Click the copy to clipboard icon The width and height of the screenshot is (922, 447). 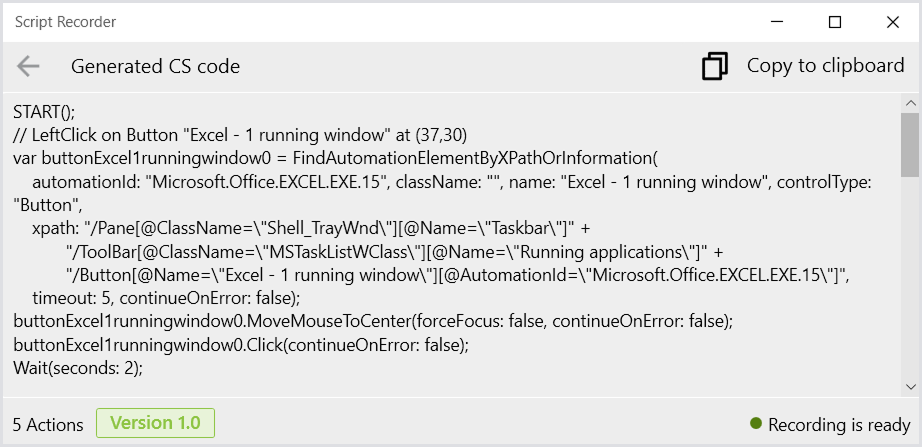pyautogui.click(x=714, y=66)
